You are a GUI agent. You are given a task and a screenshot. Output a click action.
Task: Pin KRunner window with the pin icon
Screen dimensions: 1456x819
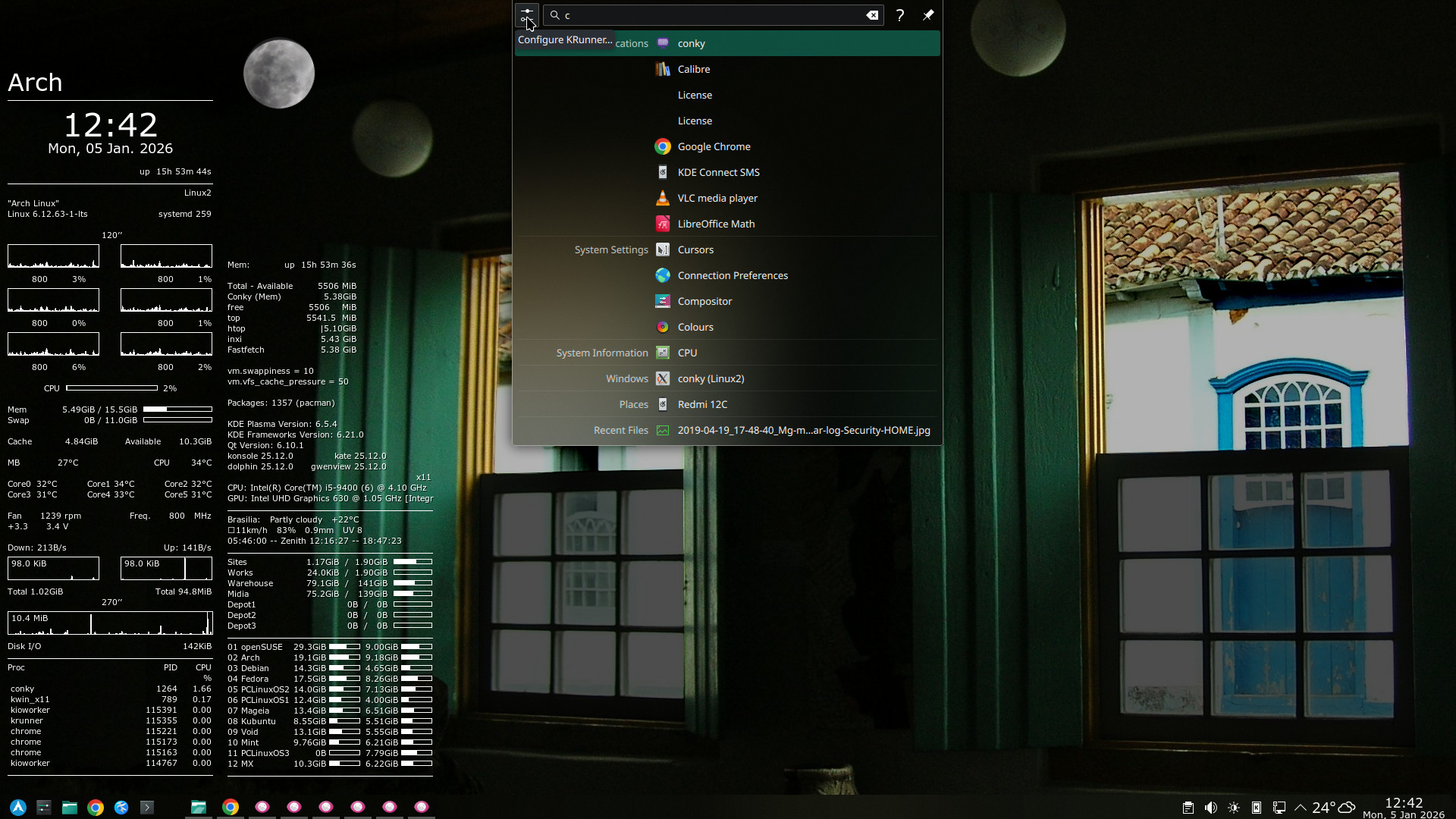[927, 15]
